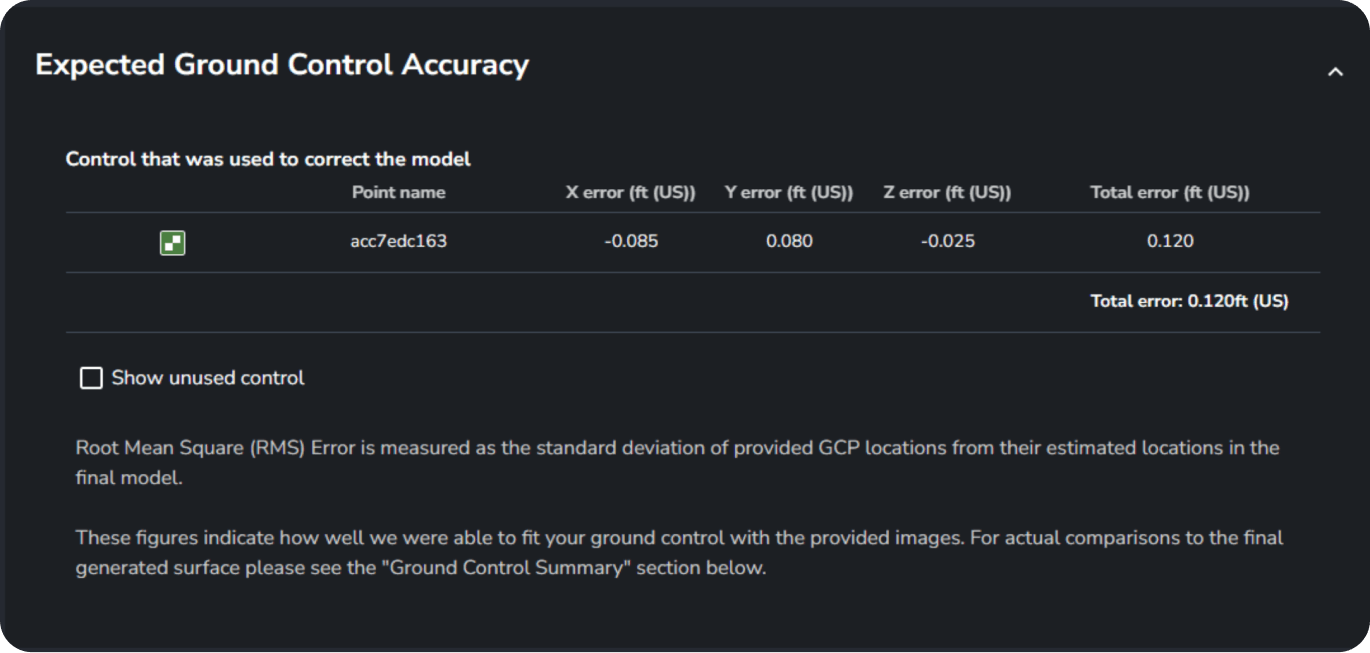Click the Z error value -0.025
Screen dimensions: 1370x653
point(947,241)
